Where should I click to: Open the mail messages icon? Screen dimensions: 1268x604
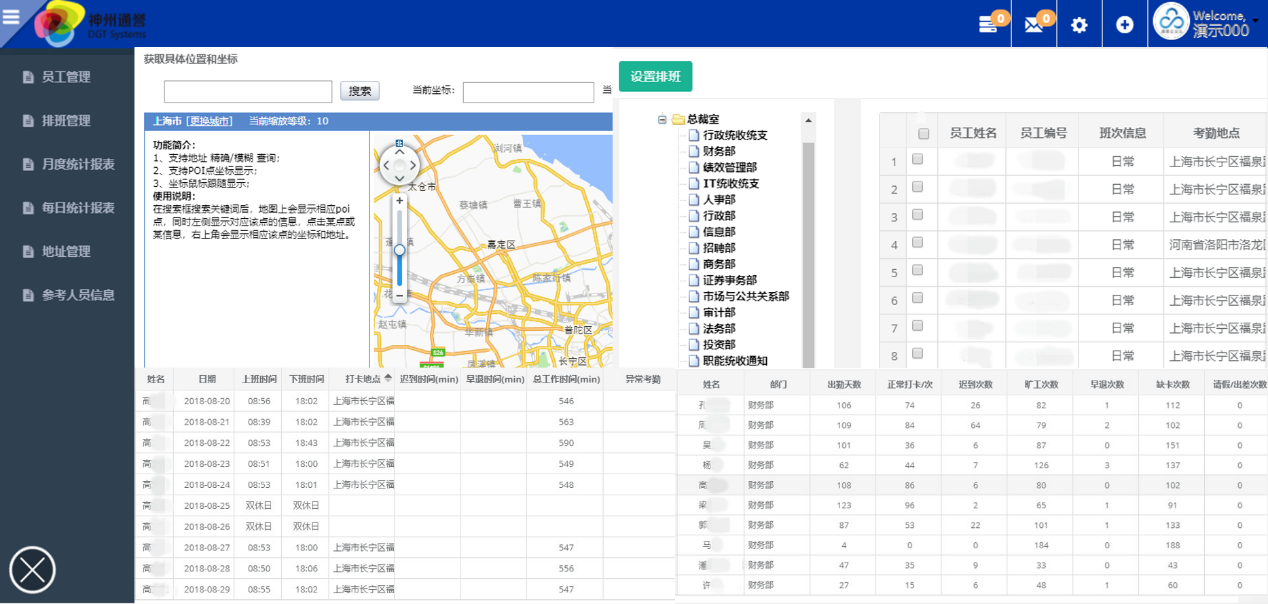tap(1034, 25)
